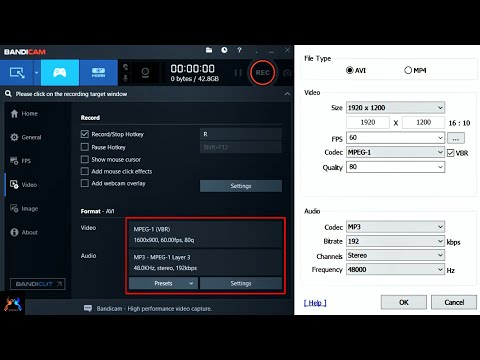480x360 pixels.
Task: Click the Video sidebar icon
Action: pyautogui.click(x=14, y=184)
